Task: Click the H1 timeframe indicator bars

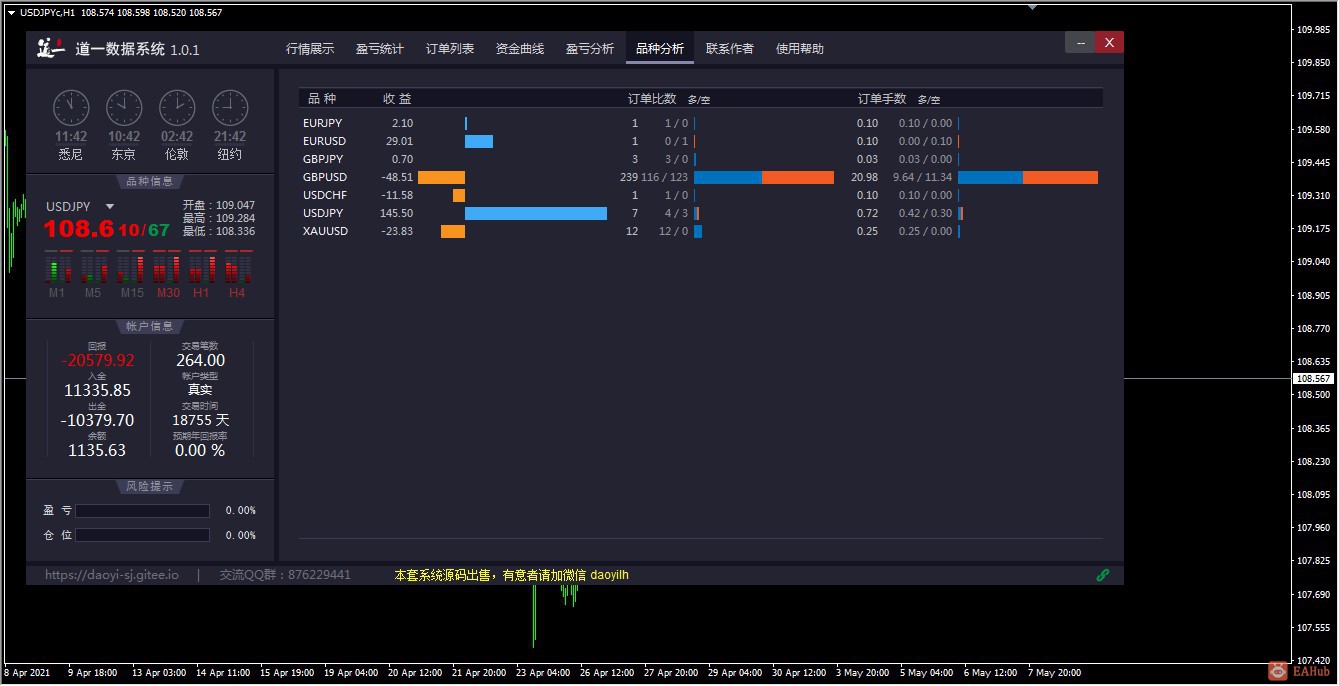Action: [202, 267]
